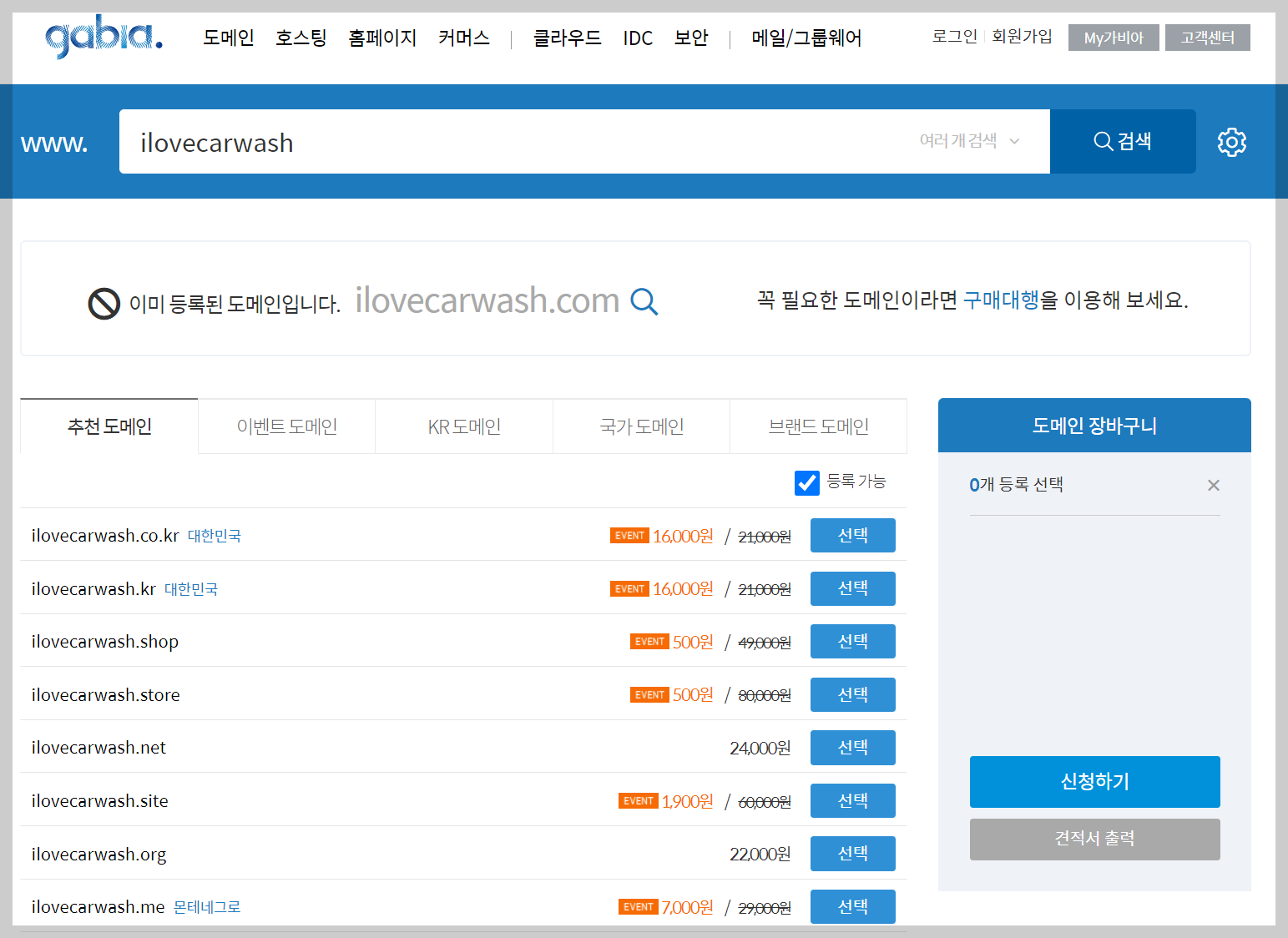The width and height of the screenshot is (1288, 938).
Task: Select ilovecarwash.site with 선택 button
Action: [852, 800]
